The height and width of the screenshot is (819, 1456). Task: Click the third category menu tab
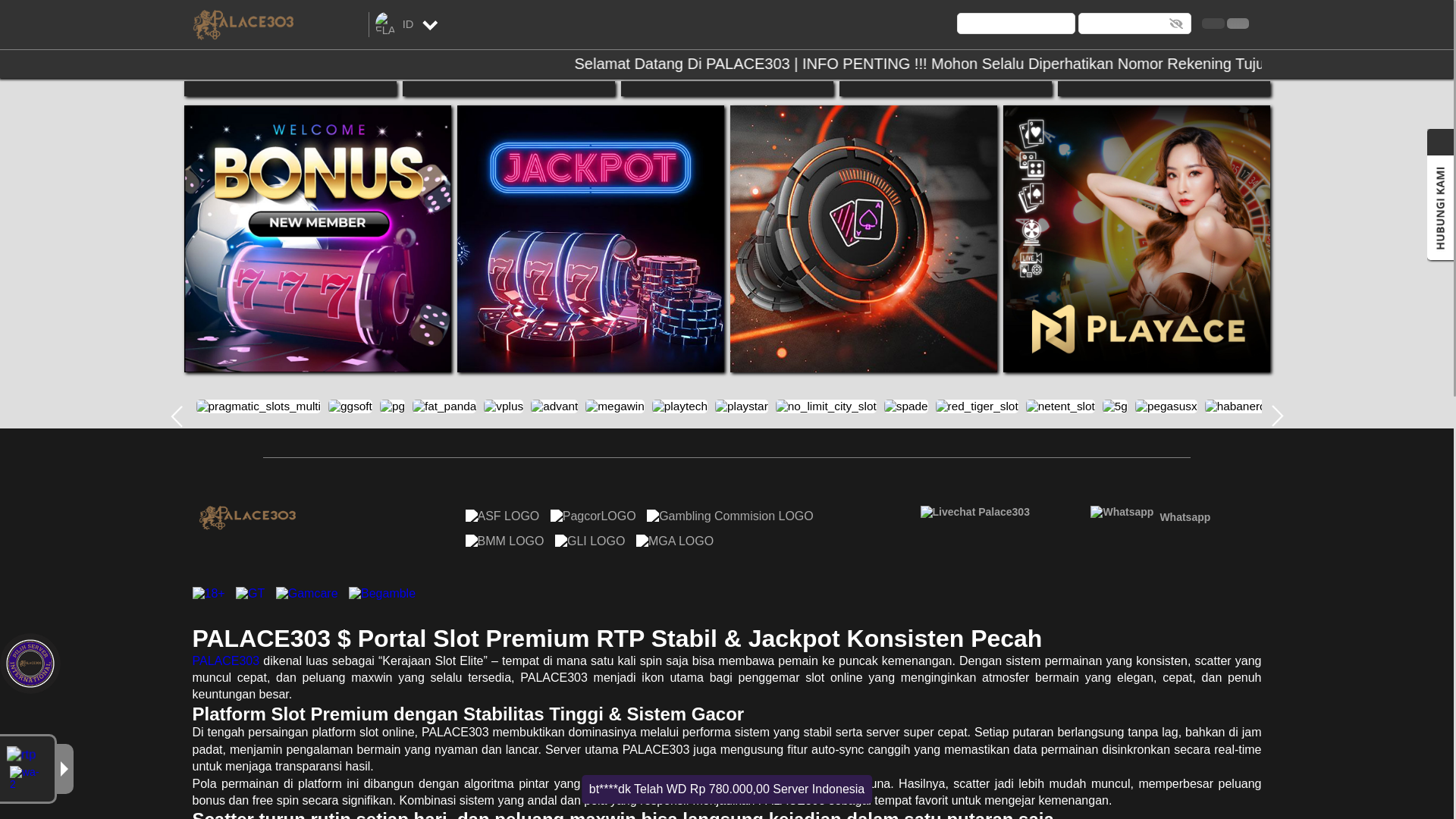tap(727, 89)
